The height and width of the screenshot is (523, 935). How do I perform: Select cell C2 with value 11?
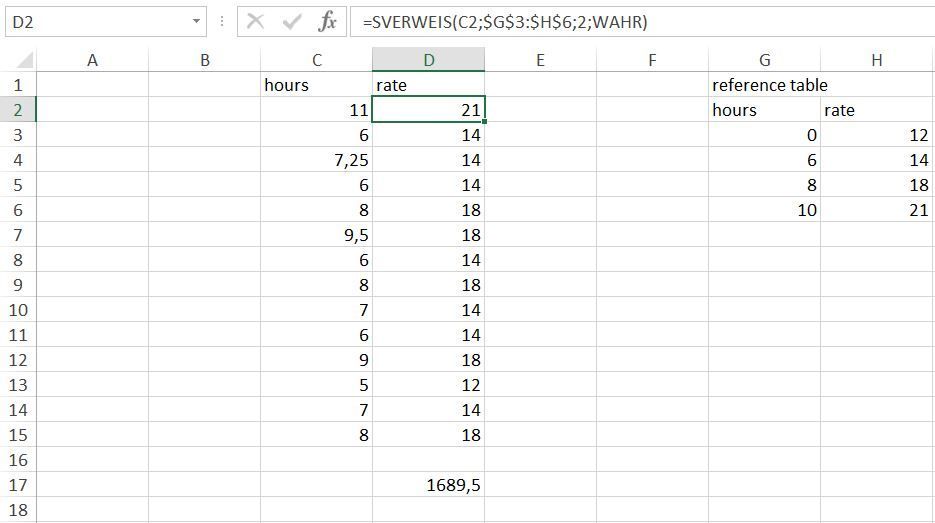tap(317, 110)
